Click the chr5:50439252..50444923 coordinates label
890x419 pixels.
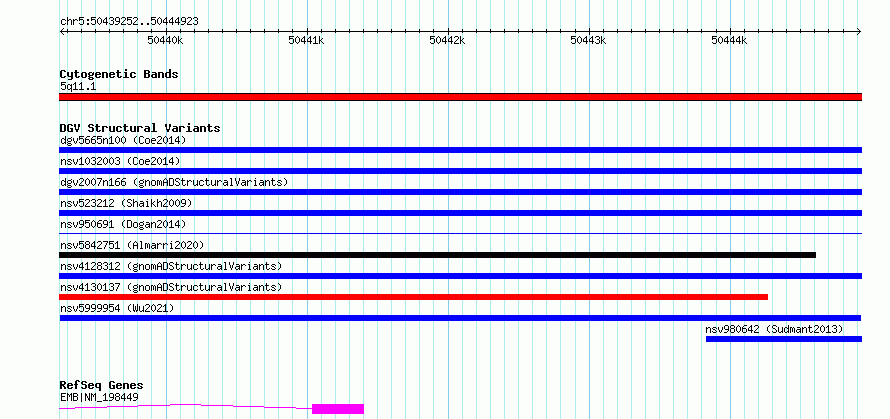click(x=129, y=22)
